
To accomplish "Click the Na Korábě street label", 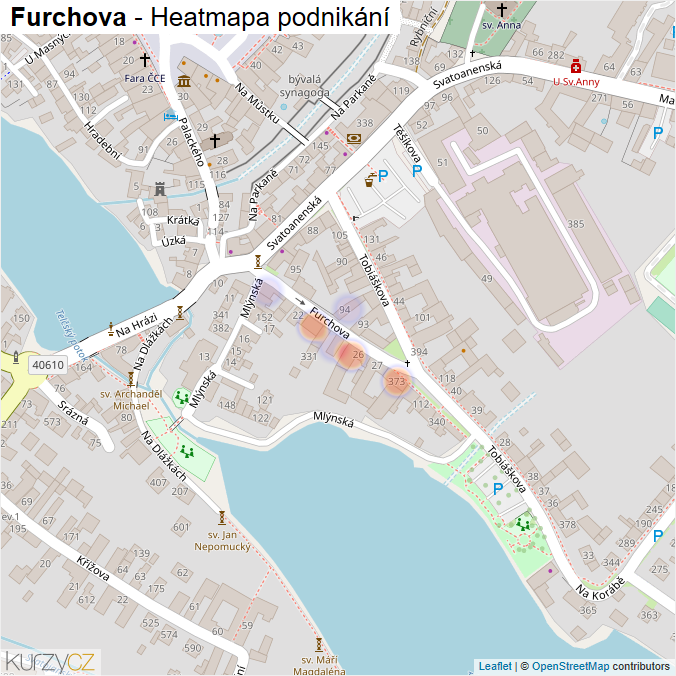I will [x=600, y=588].
